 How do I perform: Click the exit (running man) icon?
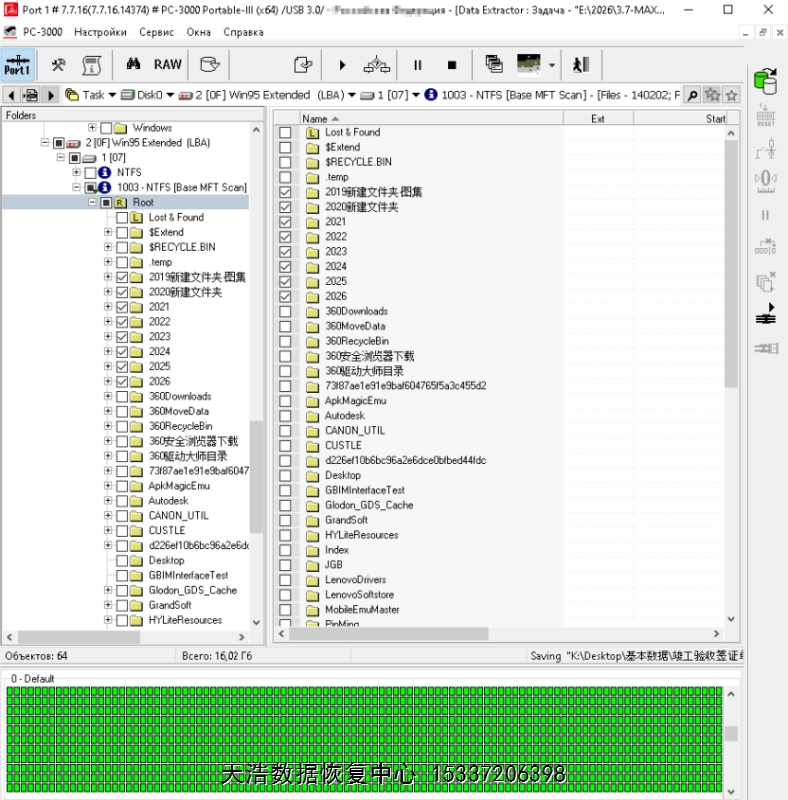[580, 65]
